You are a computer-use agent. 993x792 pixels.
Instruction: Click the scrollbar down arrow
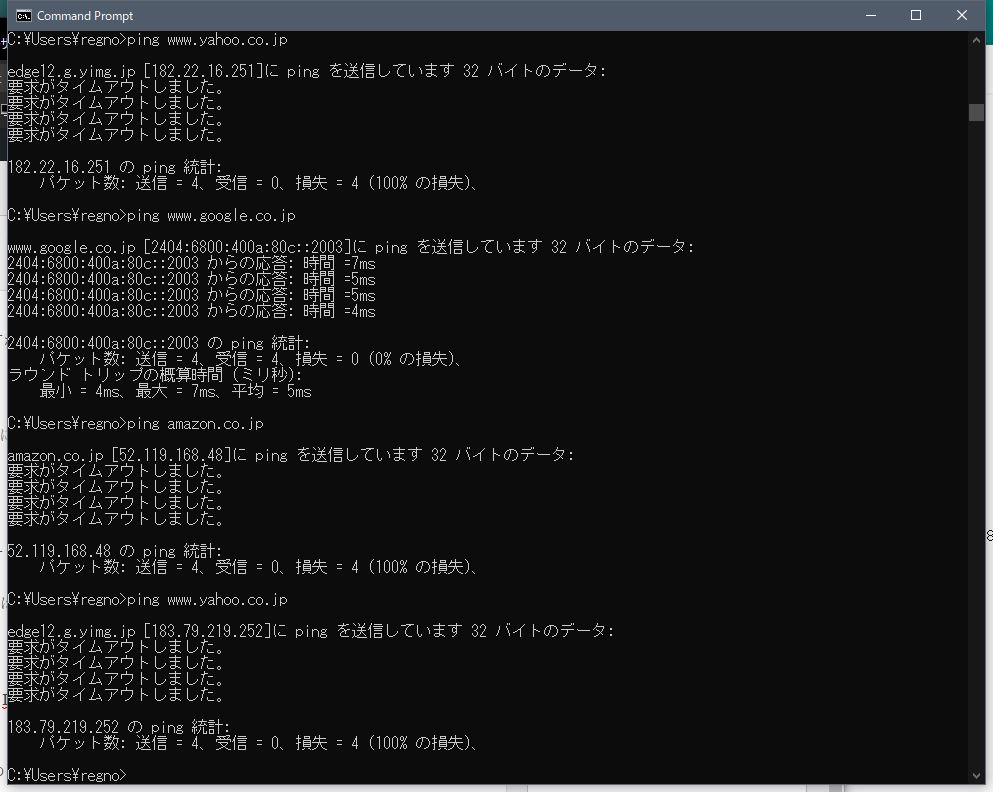(x=976, y=776)
